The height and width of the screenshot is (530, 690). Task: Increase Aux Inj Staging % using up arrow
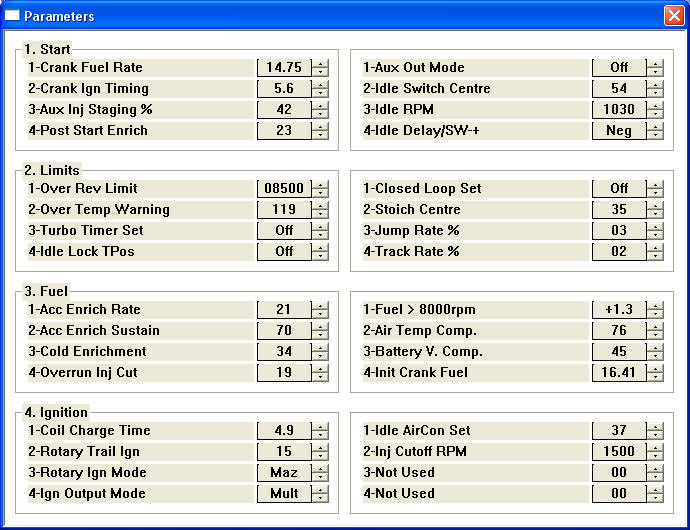click(x=320, y=105)
